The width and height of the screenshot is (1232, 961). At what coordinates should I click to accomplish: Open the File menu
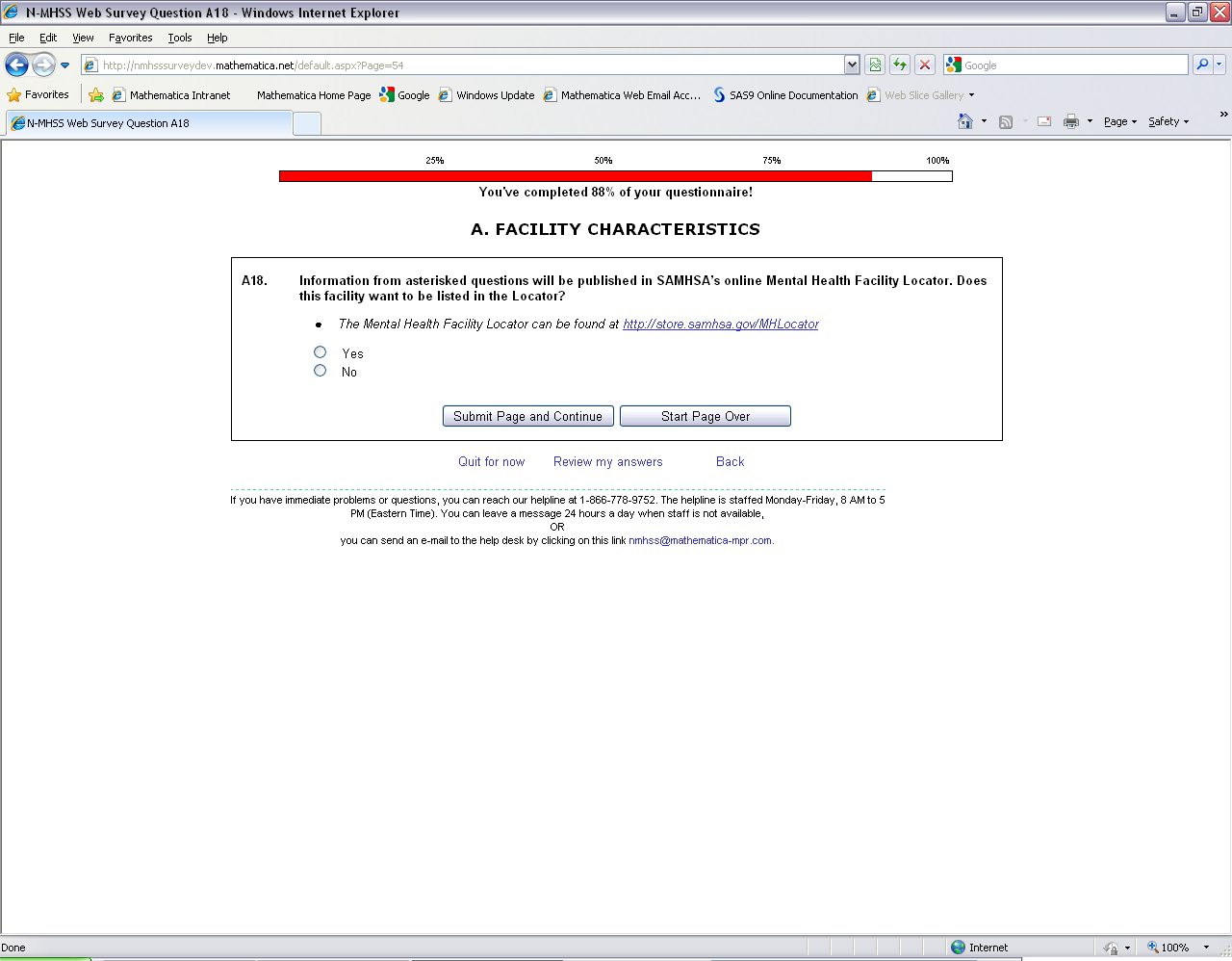[x=16, y=38]
